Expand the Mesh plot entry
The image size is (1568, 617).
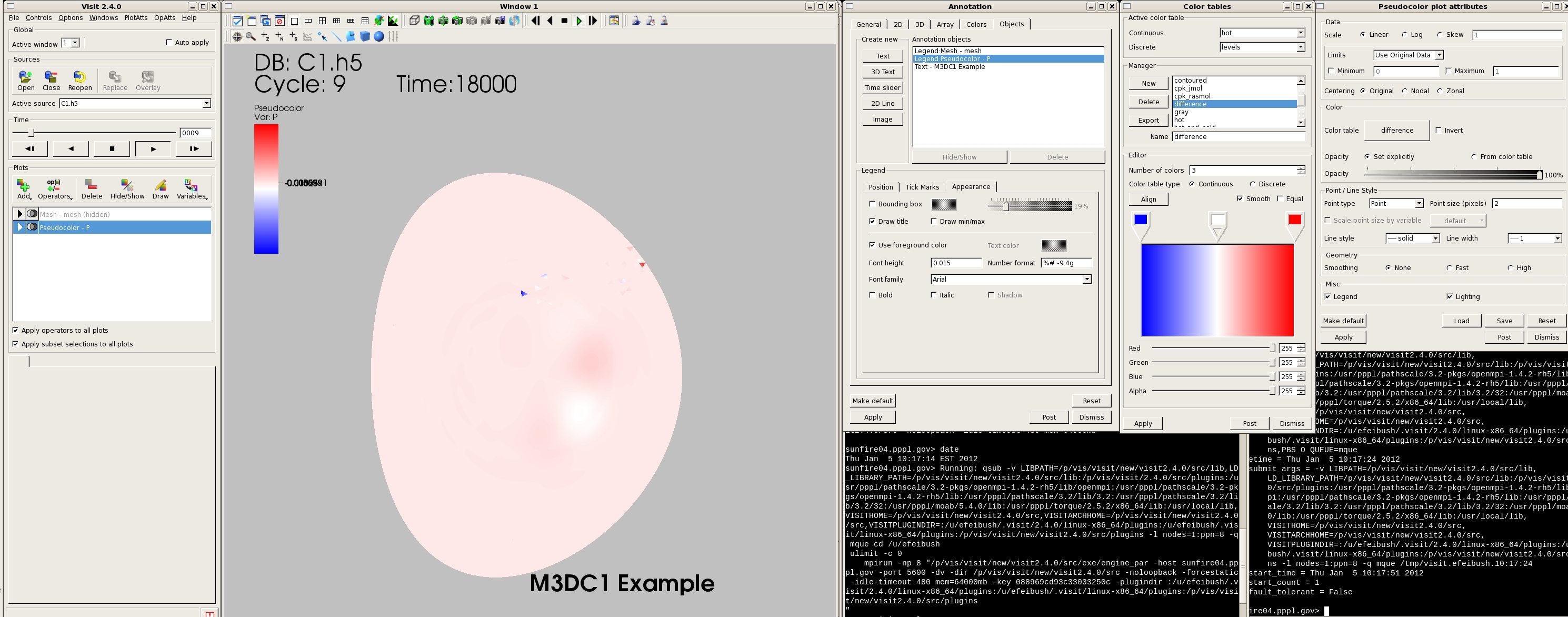click(19, 214)
